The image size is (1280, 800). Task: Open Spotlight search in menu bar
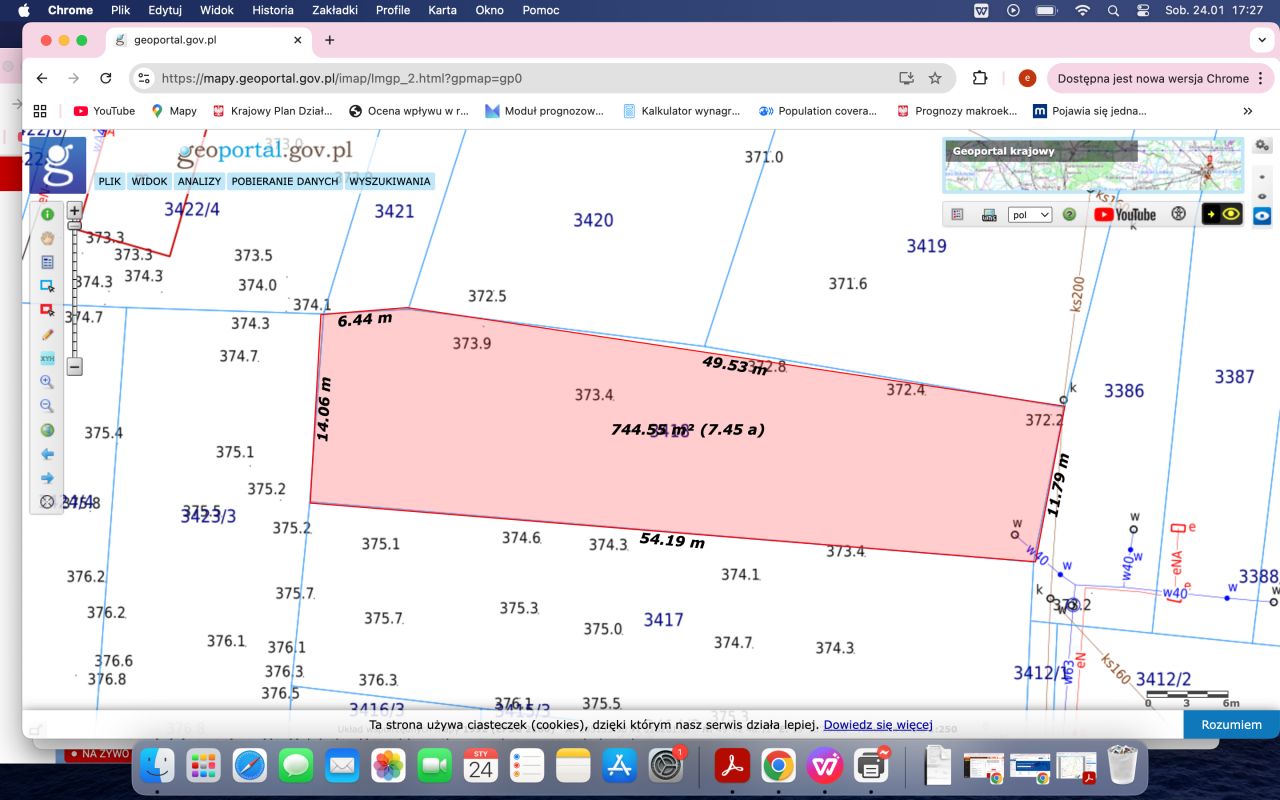1113,10
